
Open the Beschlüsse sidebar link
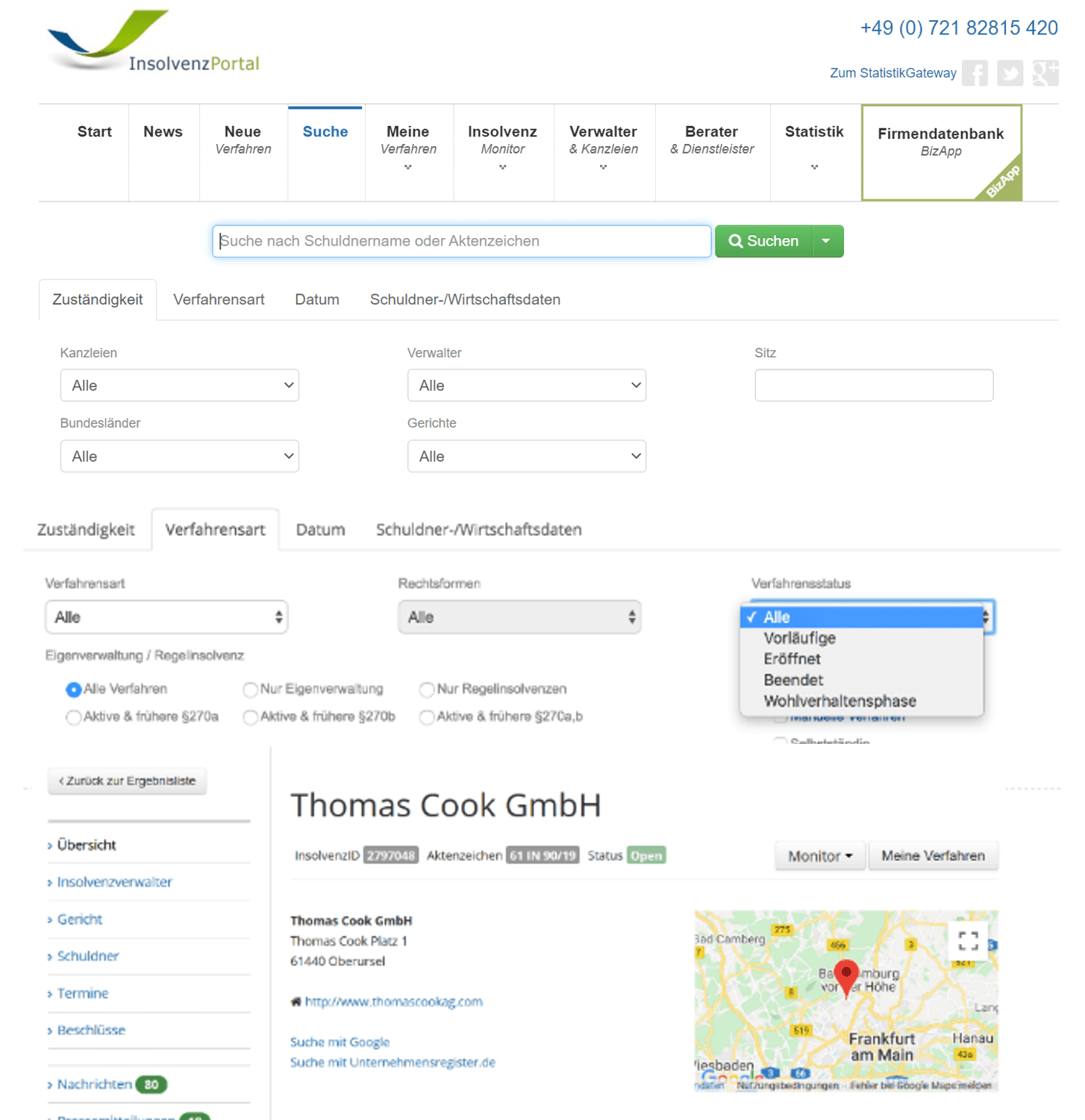coord(91,1030)
